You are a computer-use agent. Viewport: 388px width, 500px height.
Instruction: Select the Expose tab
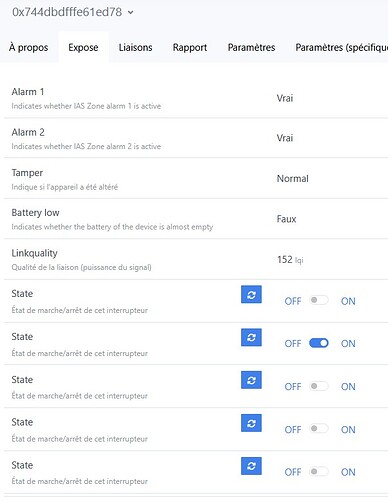[x=83, y=47]
